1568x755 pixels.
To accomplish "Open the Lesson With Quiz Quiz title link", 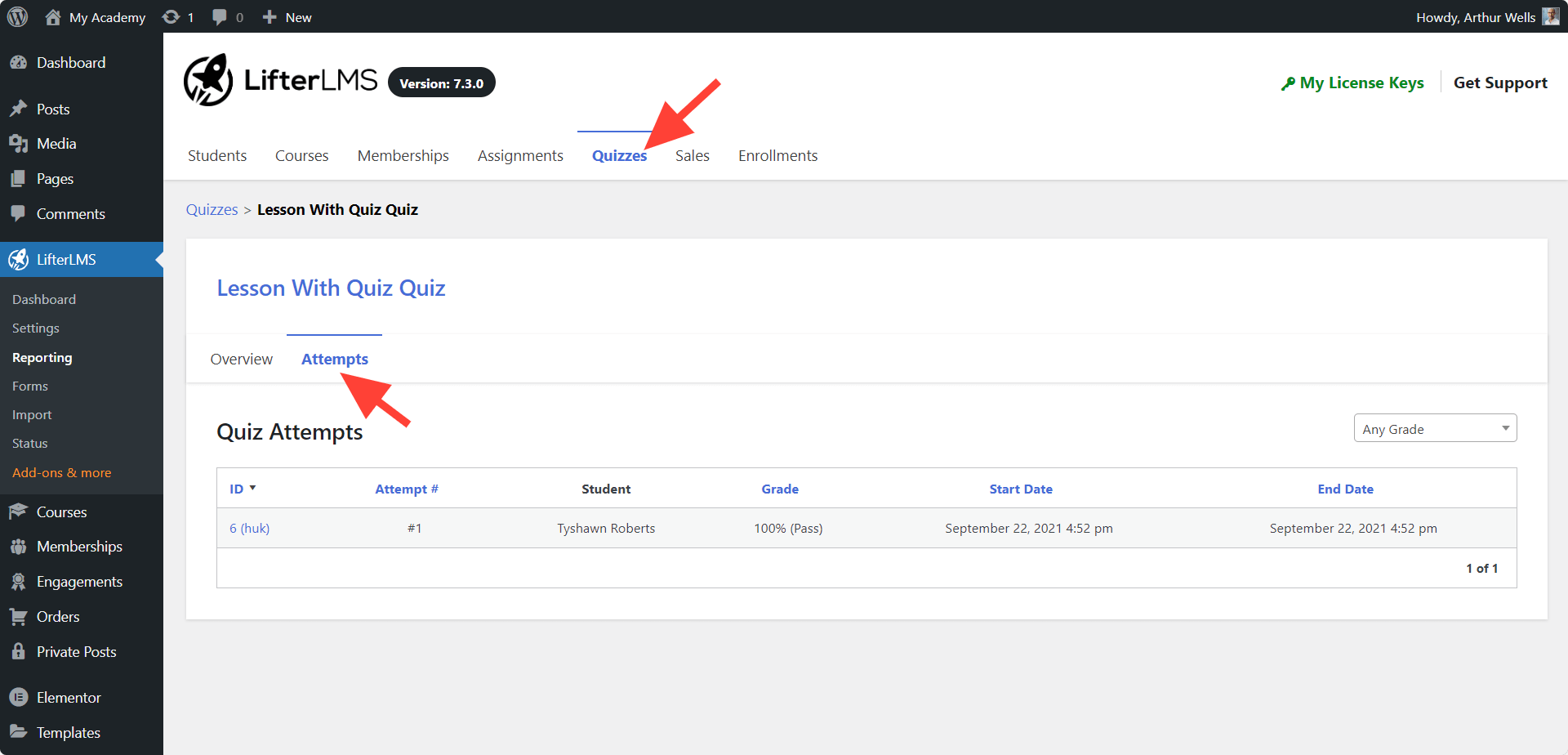I will pyautogui.click(x=331, y=288).
